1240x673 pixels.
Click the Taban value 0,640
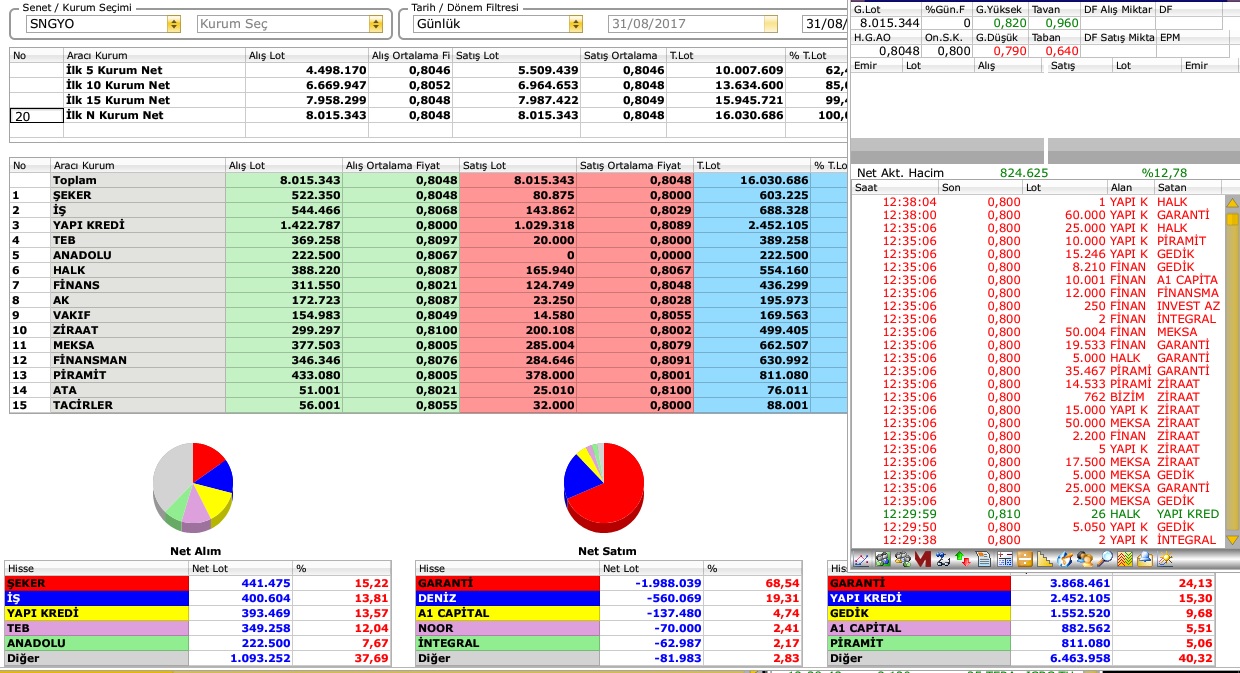pyautogui.click(x=1061, y=50)
